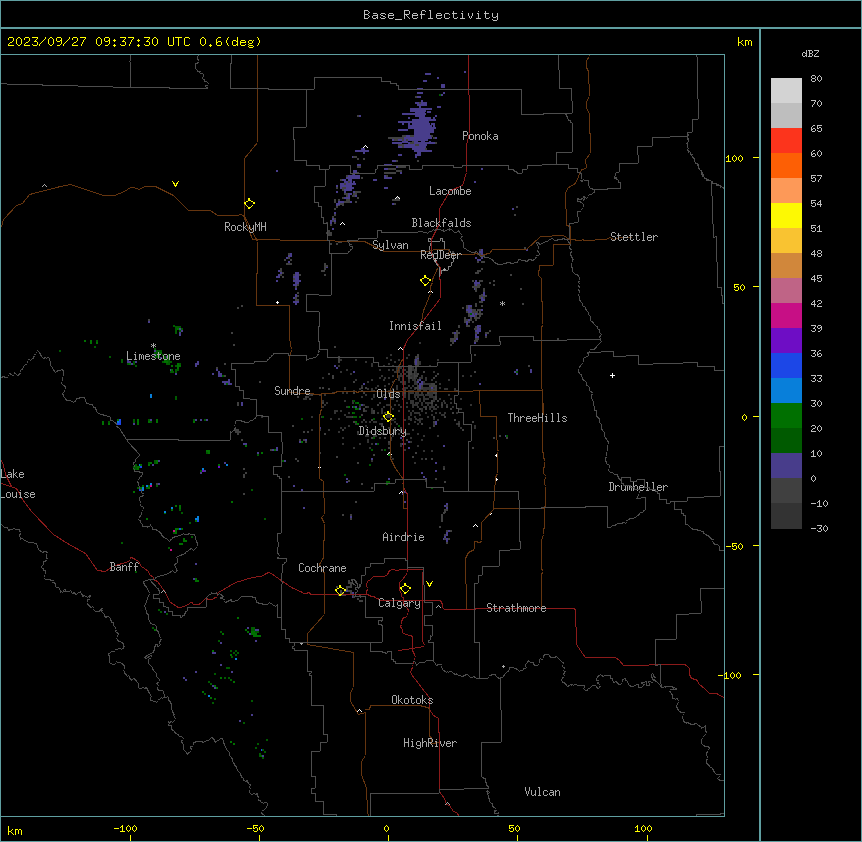Click the Okotoks label
862x842 pixels.
point(412,700)
